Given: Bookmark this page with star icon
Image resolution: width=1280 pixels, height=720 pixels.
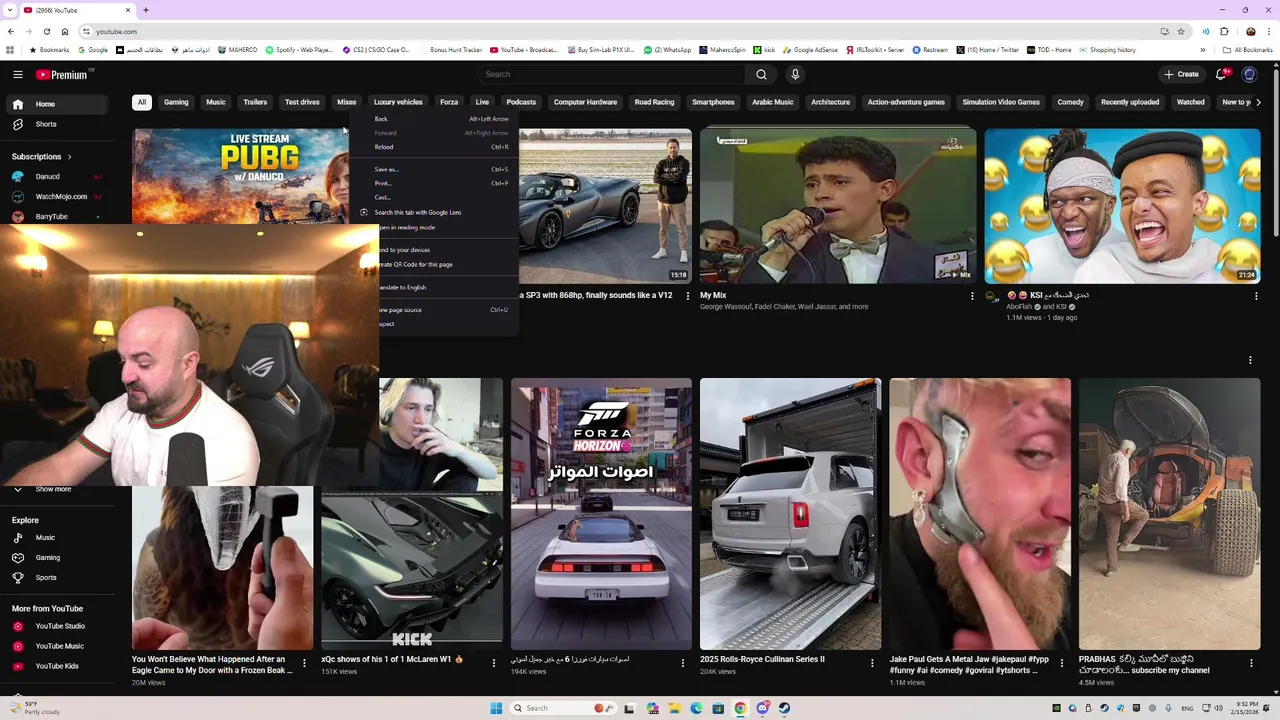Looking at the screenshot, I should [x=1183, y=32].
